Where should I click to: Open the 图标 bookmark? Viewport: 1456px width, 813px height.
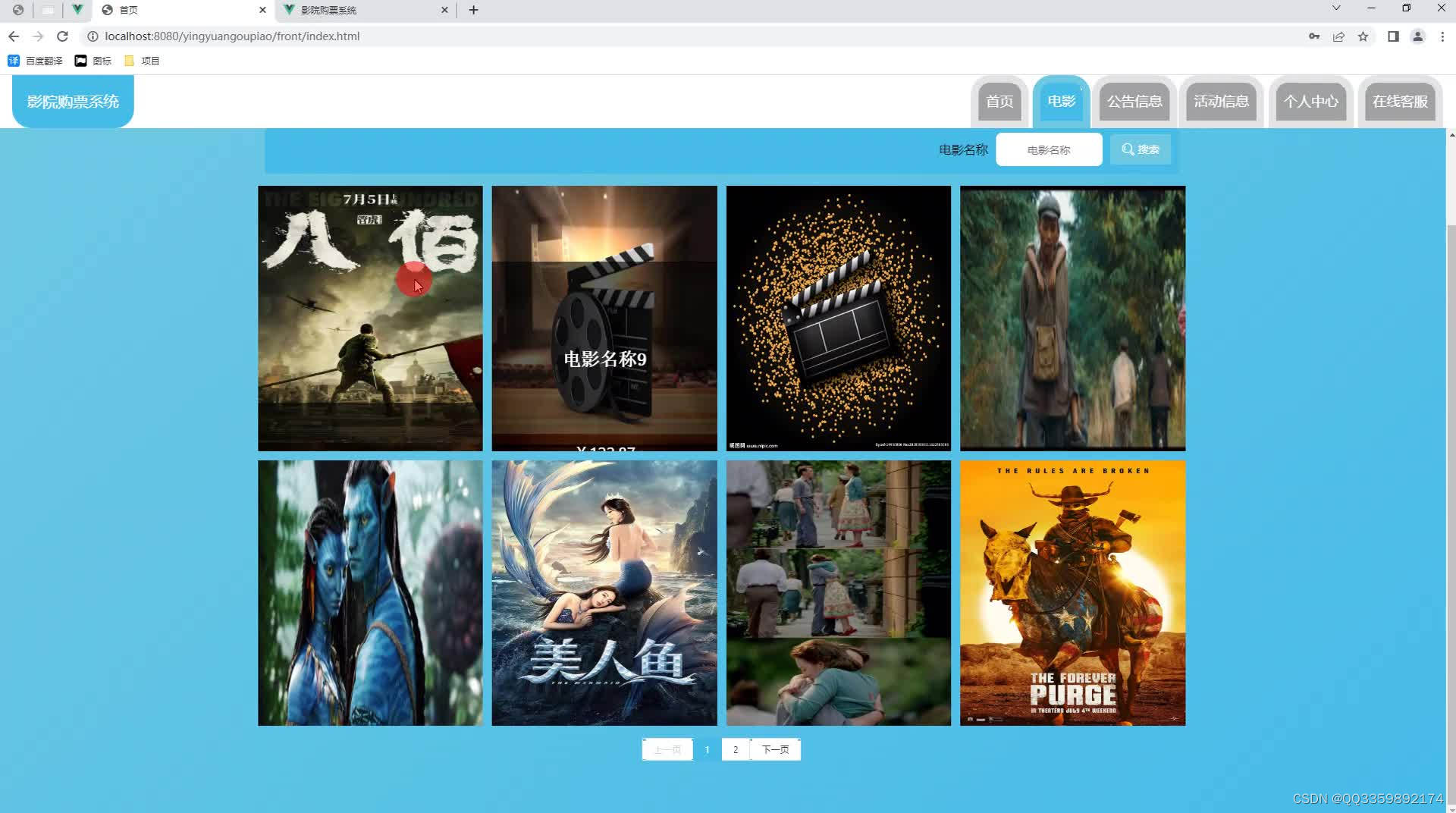click(x=93, y=61)
